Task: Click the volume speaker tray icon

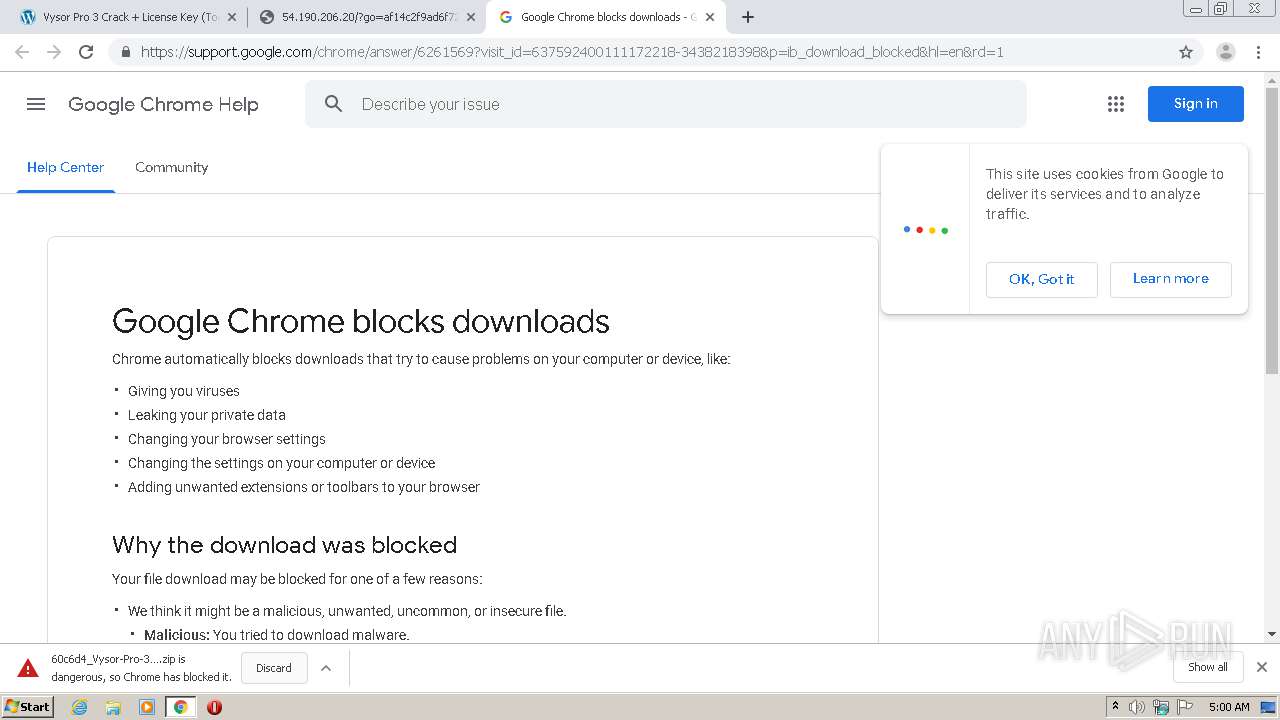Action: pos(1137,707)
